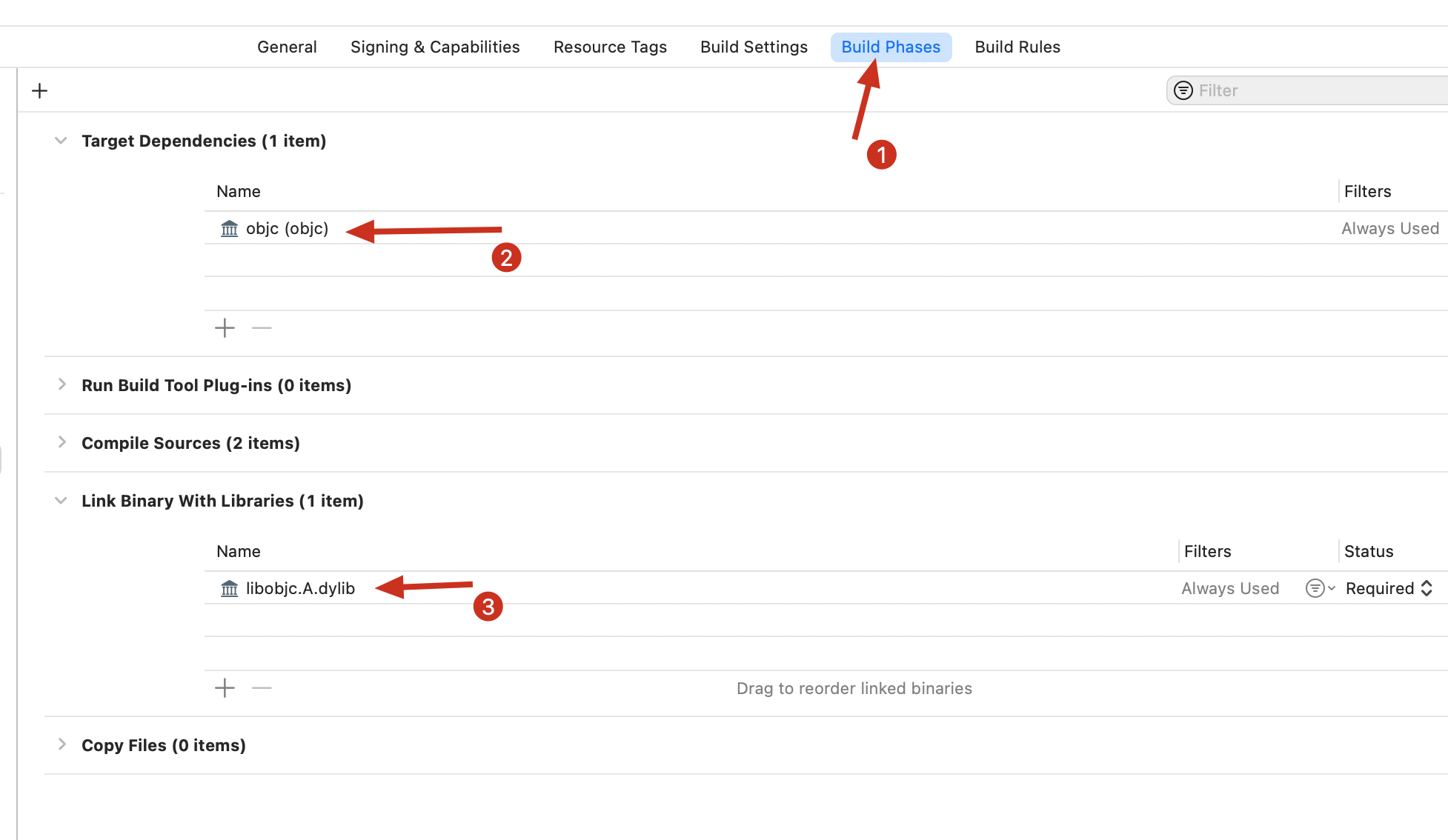Click the add build phase plus icon
The height and width of the screenshot is (840, 1448).
40,90
